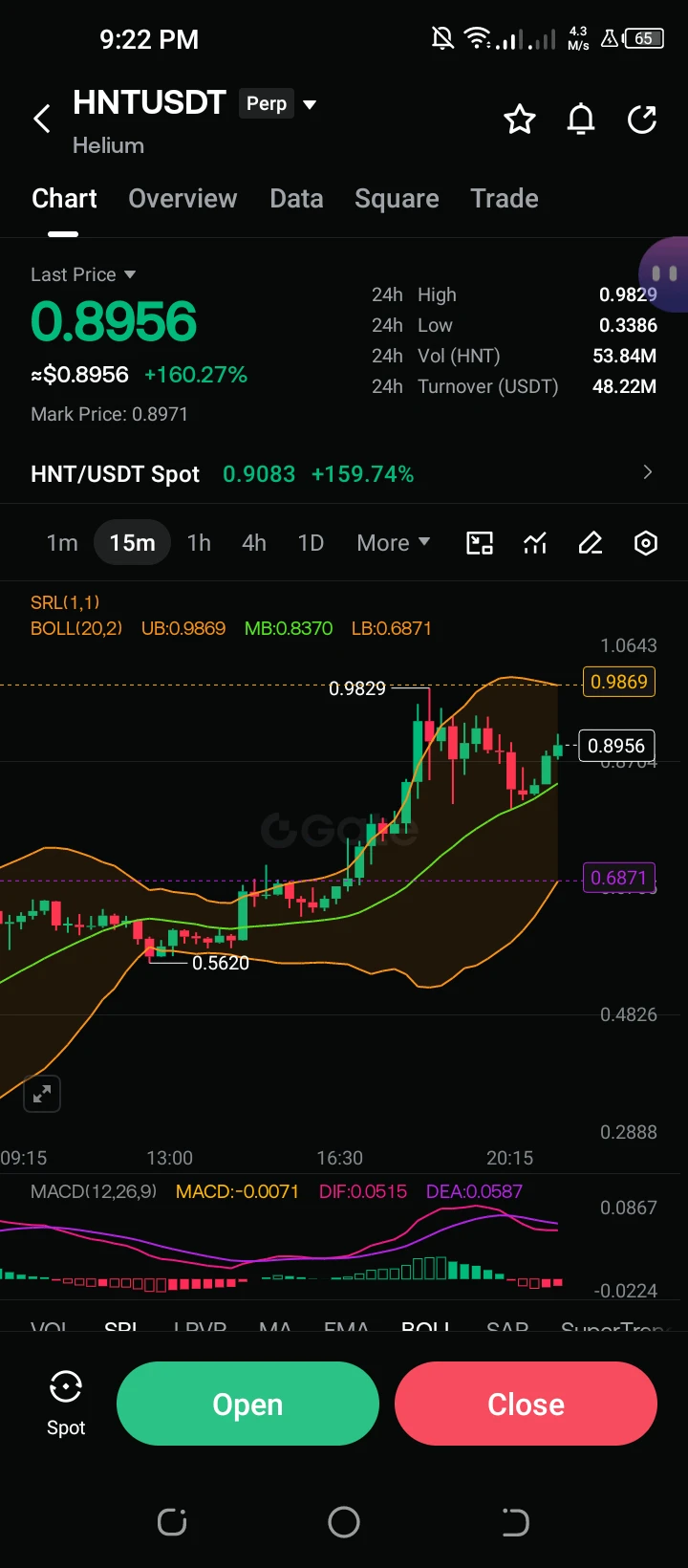Open price alert bell icon
Viewport: 688px width, 1568px height.
(x=581, y=120)
